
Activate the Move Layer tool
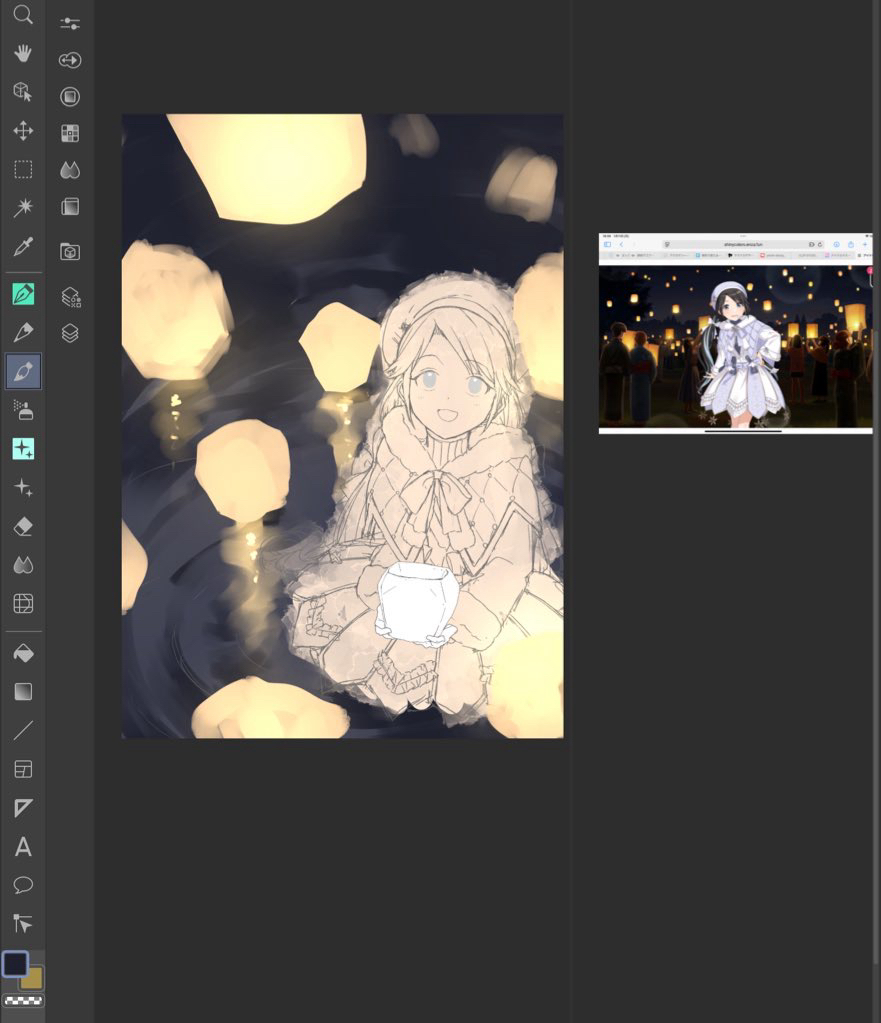click(x=22, y=131)
